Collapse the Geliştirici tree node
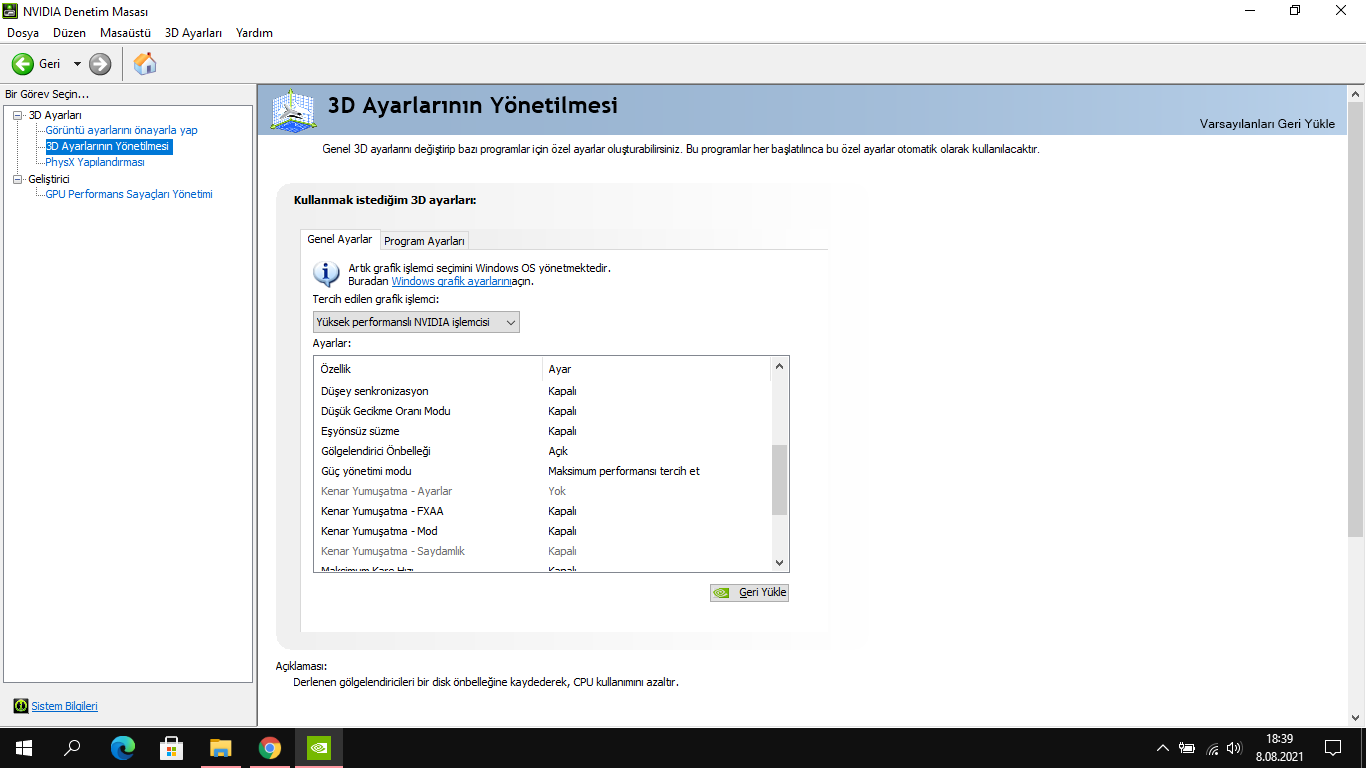The width and height of the screenshot is (1366, 768). 17,179
